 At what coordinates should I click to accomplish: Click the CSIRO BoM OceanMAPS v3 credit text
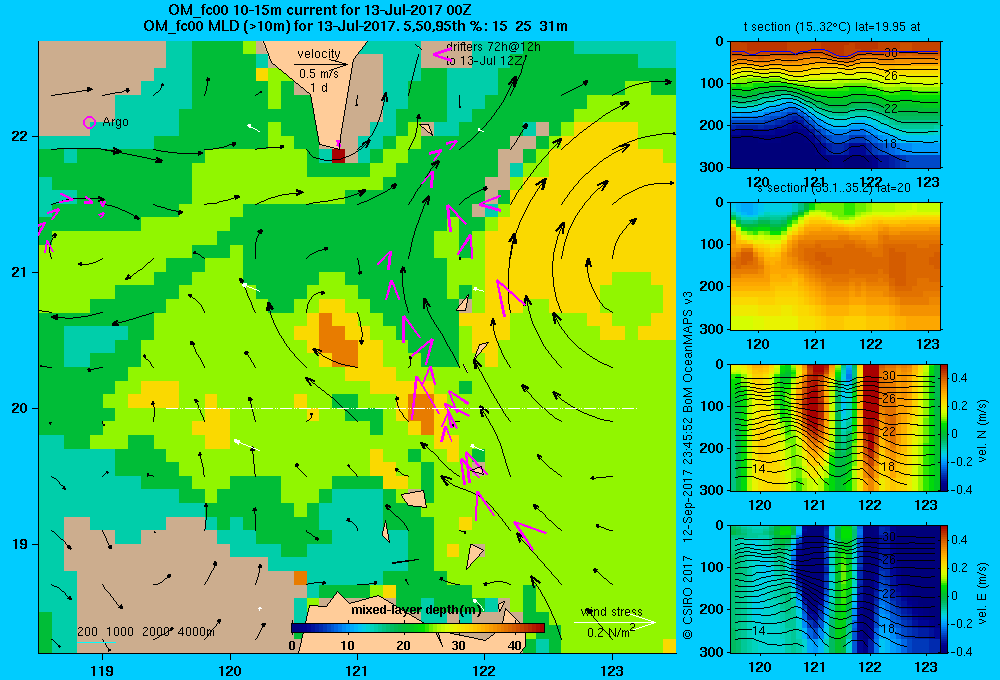[688, 466]
